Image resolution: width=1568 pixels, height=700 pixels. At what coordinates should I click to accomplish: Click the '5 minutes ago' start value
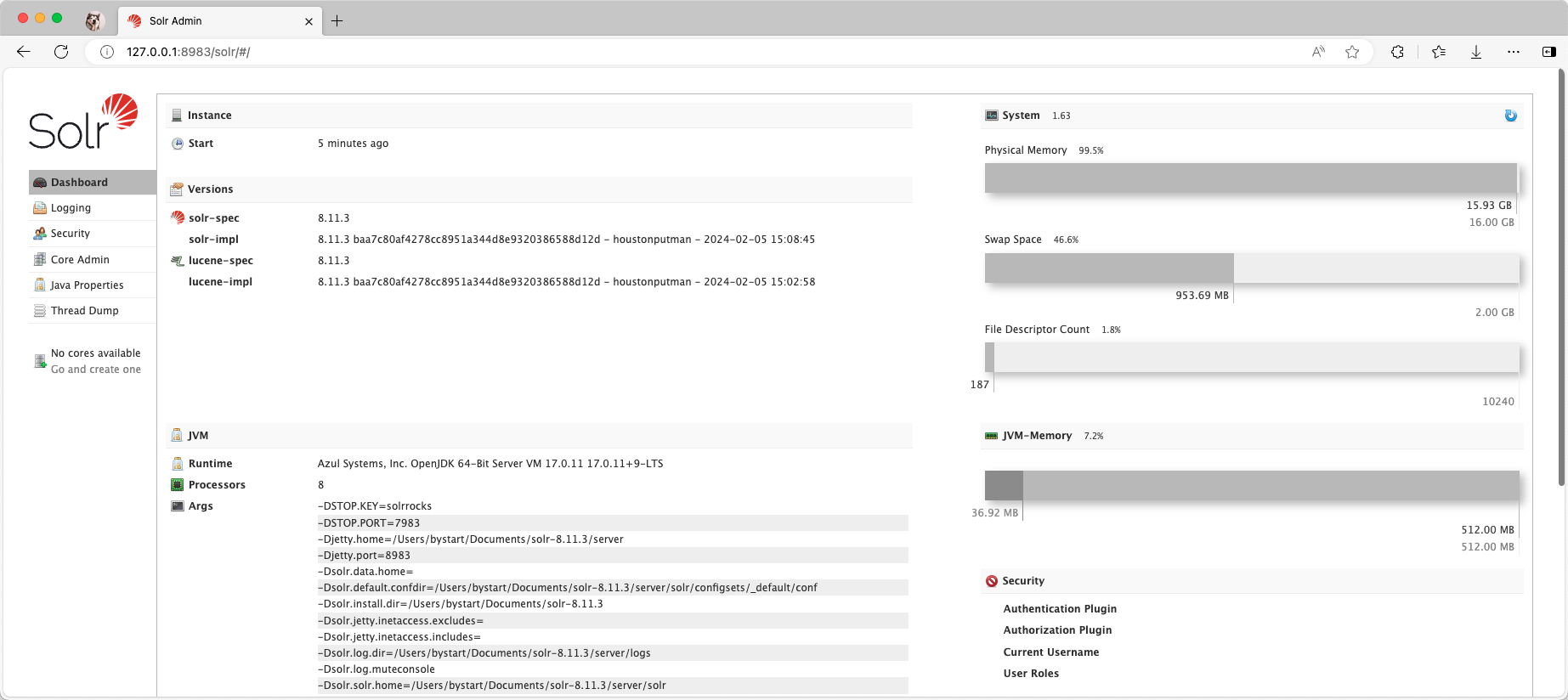pyautogui.click(x=353, y=144)
